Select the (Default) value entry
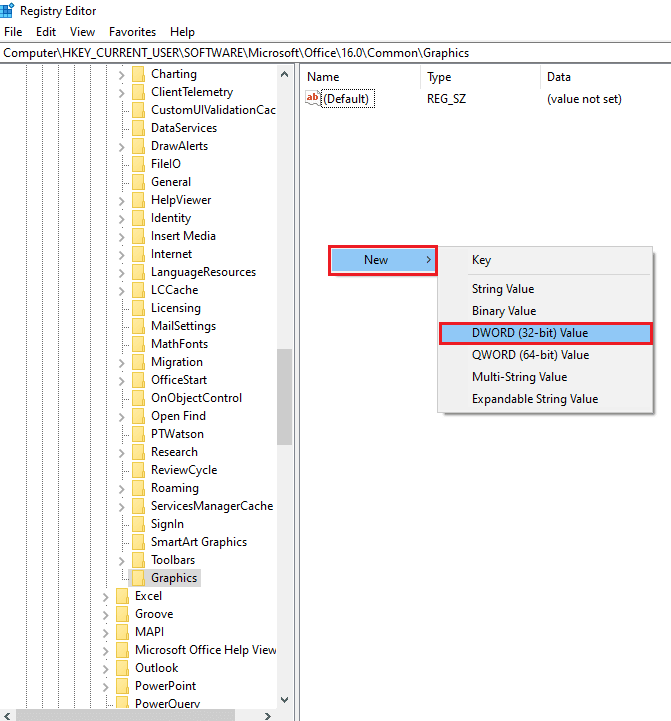671x721 pixels. point(348,99)
